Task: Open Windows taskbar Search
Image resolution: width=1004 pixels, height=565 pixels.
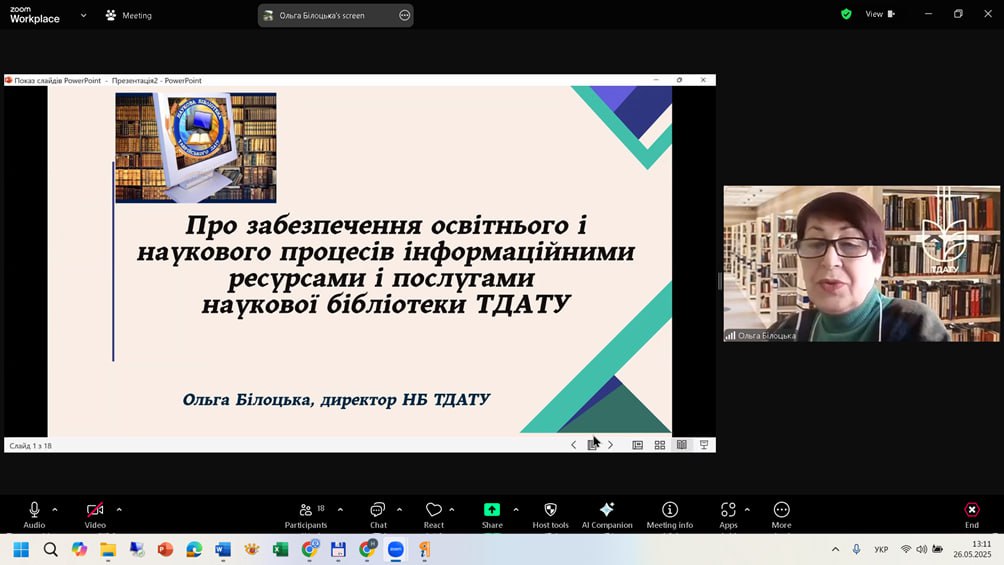Action: pyautogui.click(x=51, y=550)
